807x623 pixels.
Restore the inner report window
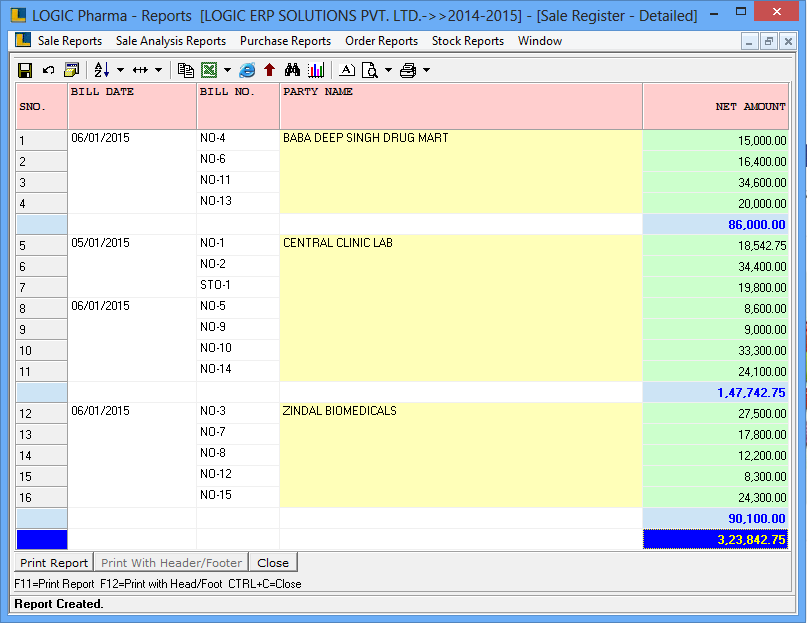769,41
